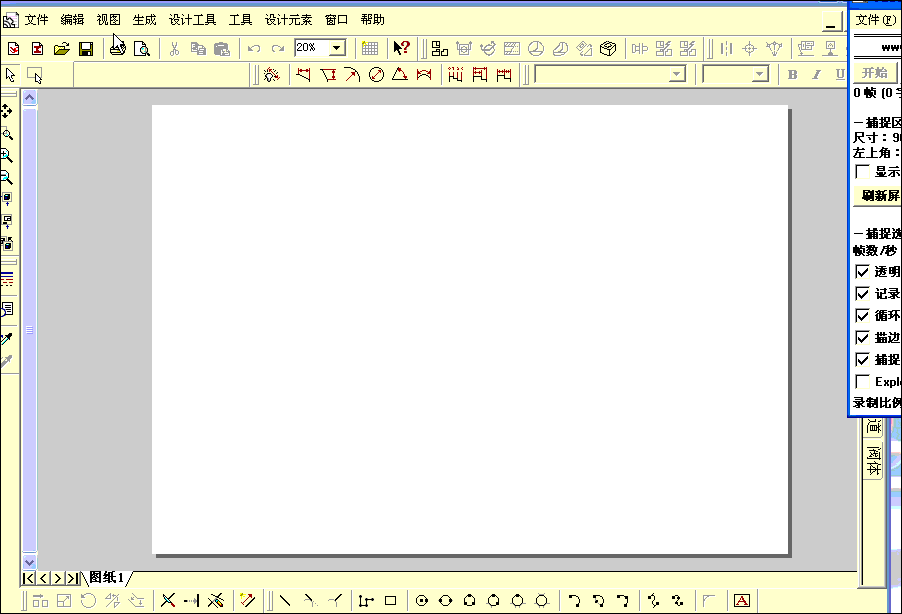Uncheck the 记录 checkbox

[x=862, y=293]
